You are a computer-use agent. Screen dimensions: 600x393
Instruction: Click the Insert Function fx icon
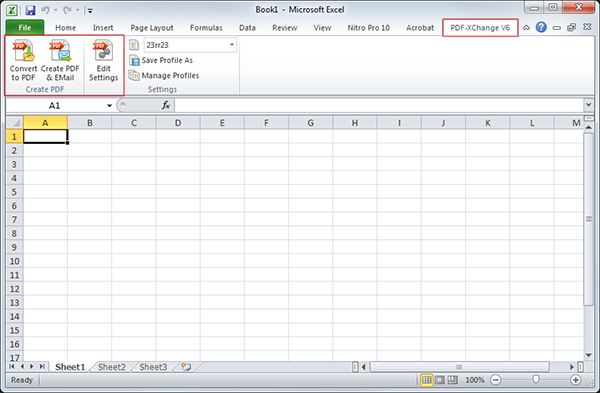[166, 105]
